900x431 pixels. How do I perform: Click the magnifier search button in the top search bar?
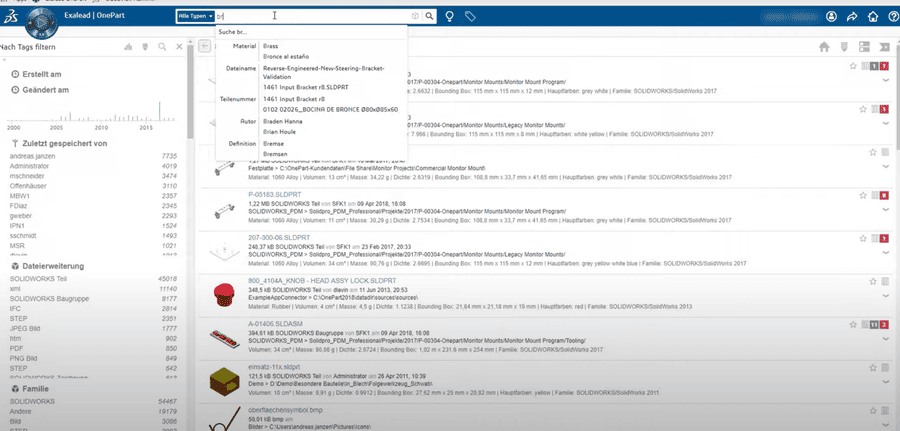tap(429, 17)
